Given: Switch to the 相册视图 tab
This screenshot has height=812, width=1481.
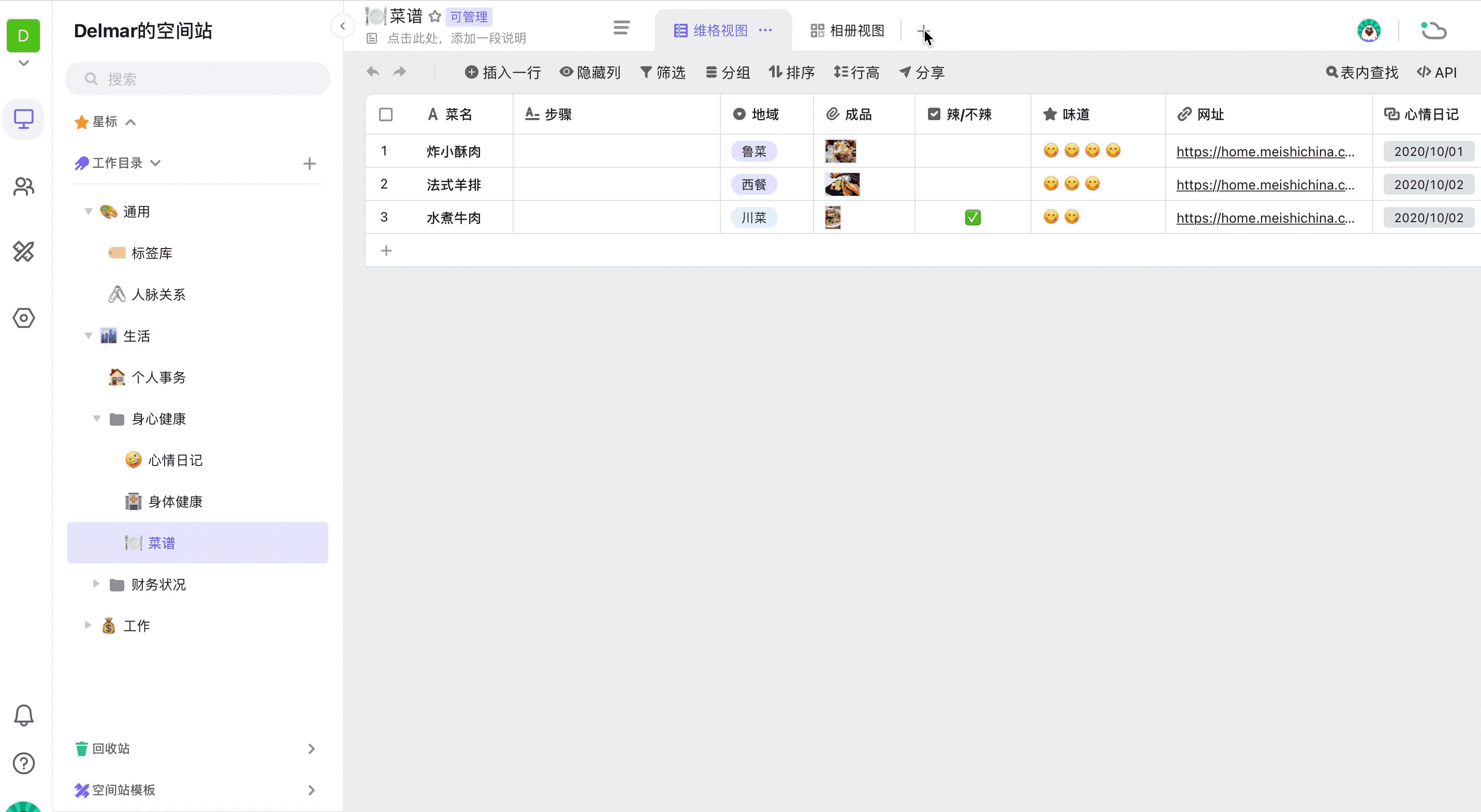Looking at the screenshot, I should click(848, 31).
